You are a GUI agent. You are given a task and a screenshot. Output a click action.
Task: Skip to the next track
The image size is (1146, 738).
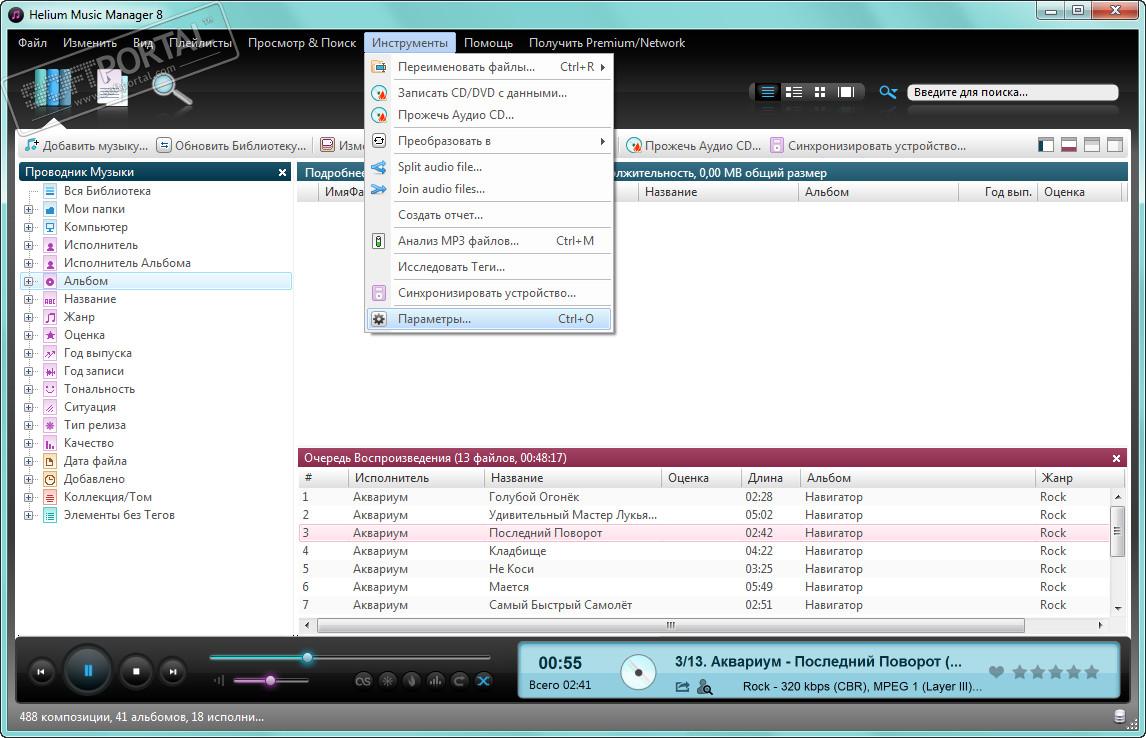[173, 672]
